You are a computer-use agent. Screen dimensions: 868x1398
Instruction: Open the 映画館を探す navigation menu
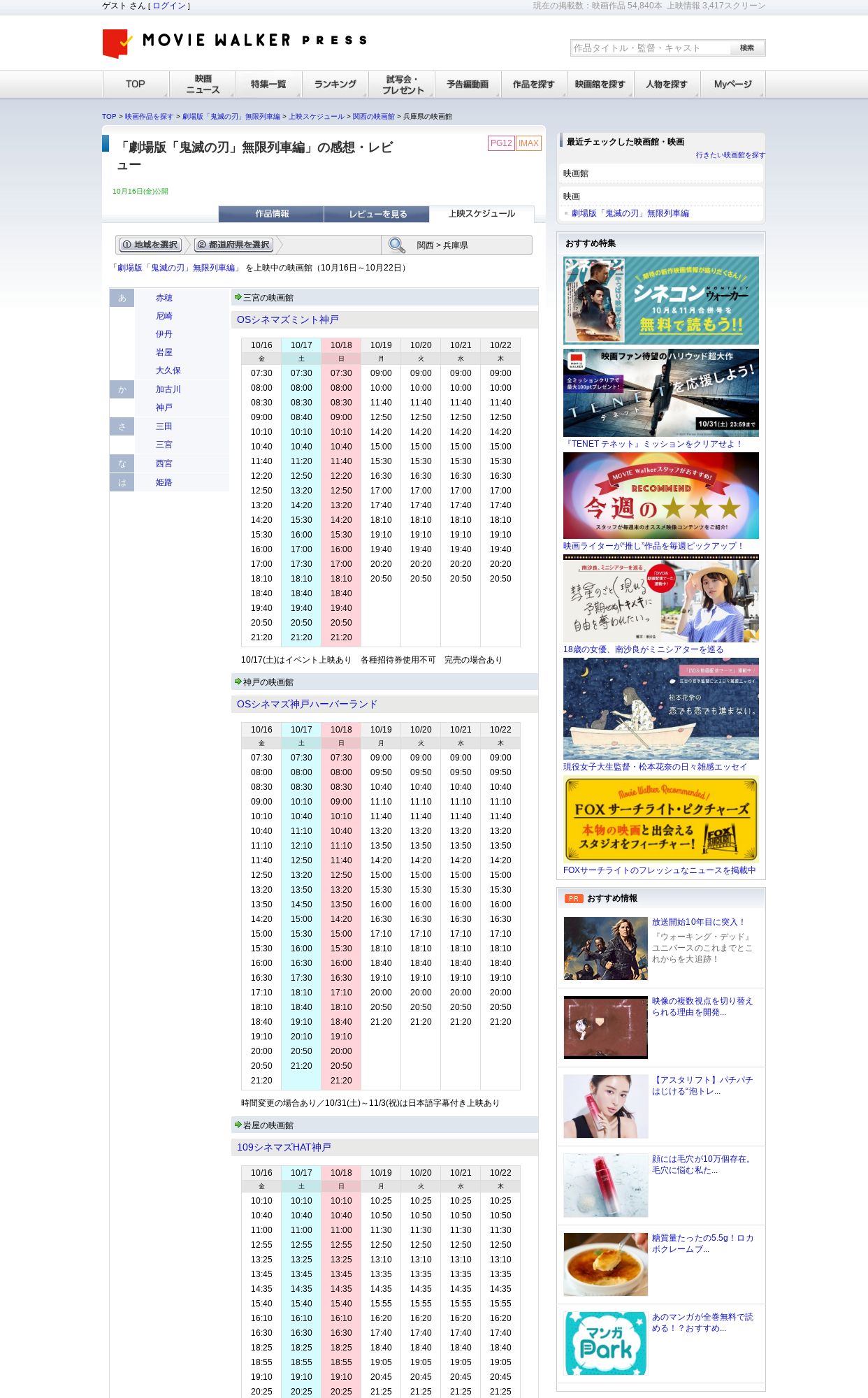tap(601, 84)
